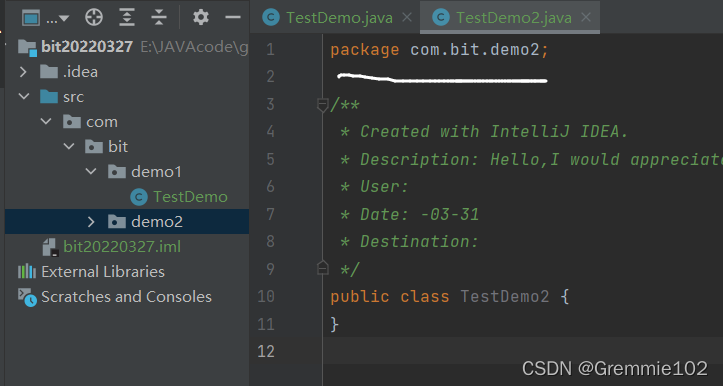Collapse the src folder
723x386 pixels.
click(23, 96)
